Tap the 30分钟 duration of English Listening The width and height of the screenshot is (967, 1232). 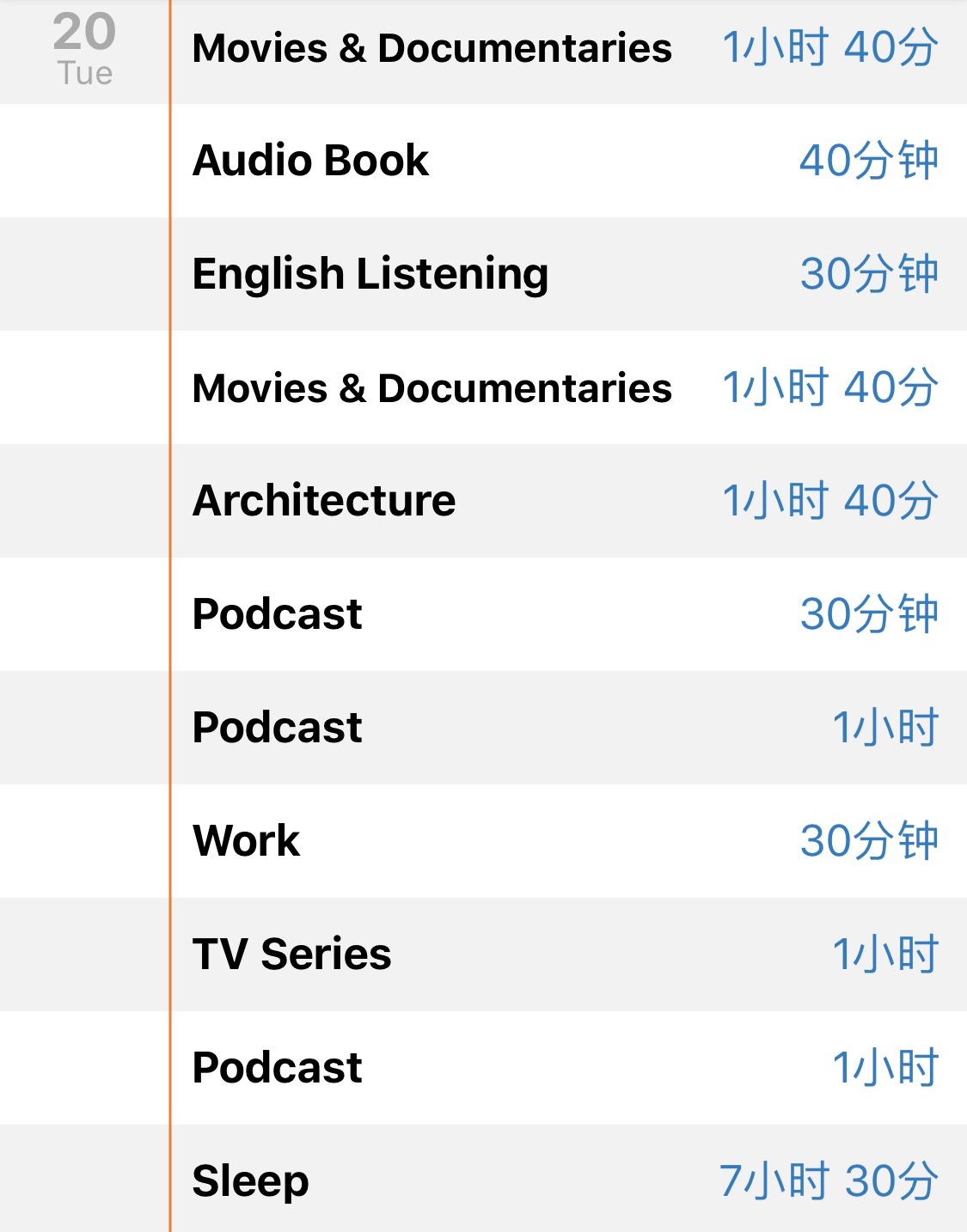point(868,274)
